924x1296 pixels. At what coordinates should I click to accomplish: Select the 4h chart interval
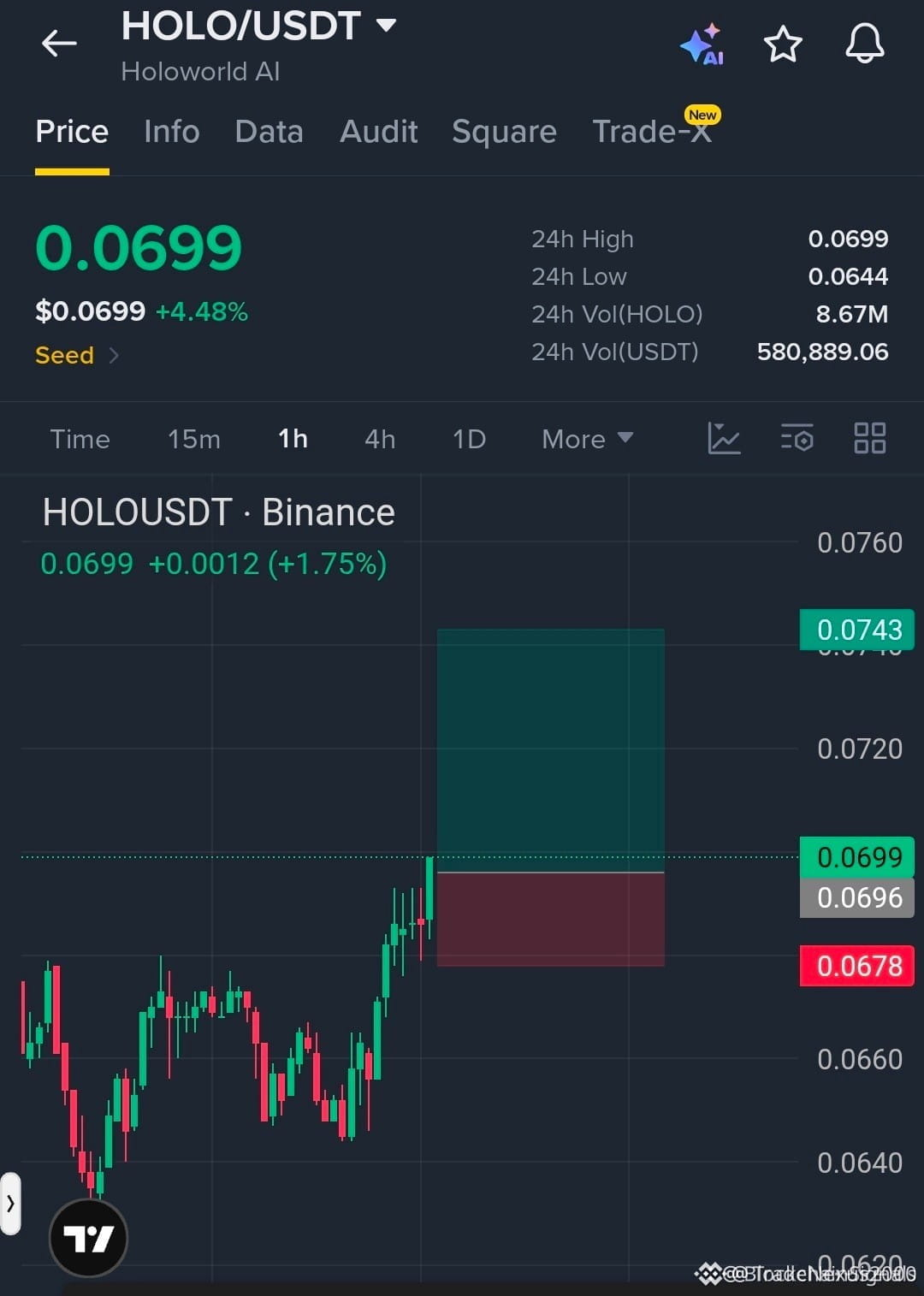coord(380,439)
